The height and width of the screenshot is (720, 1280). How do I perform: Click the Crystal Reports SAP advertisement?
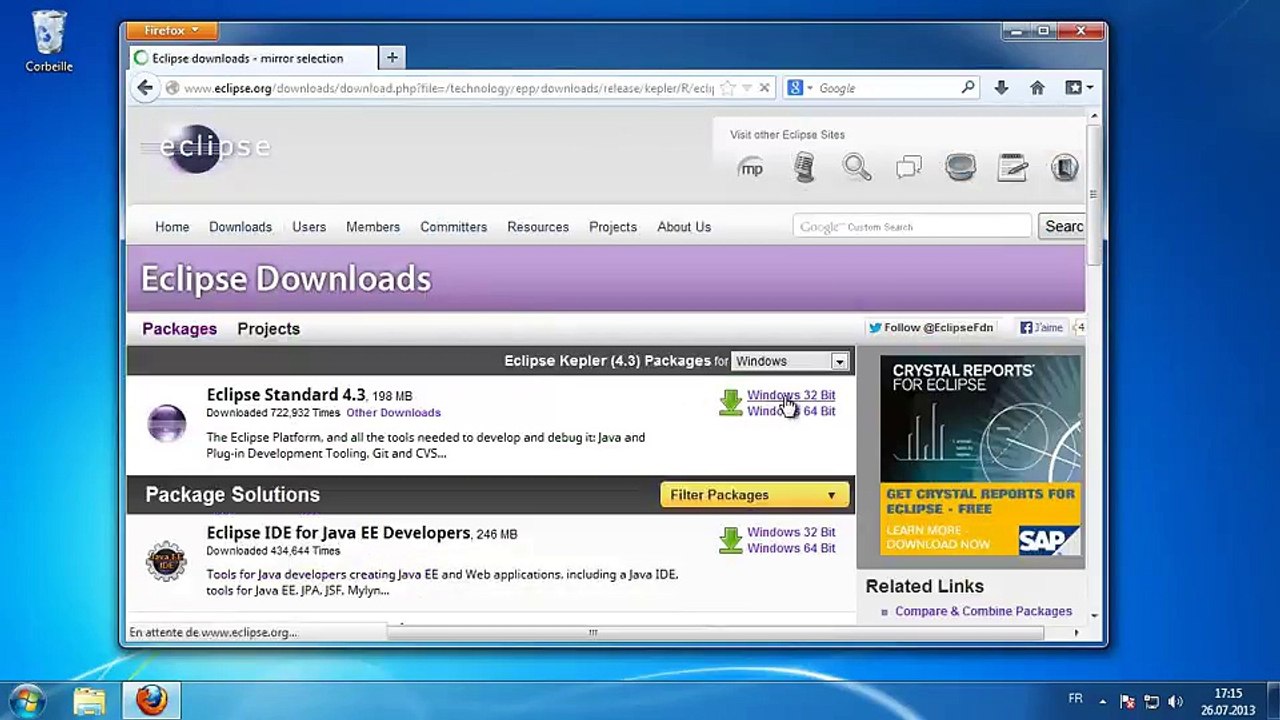coord(980,456)
